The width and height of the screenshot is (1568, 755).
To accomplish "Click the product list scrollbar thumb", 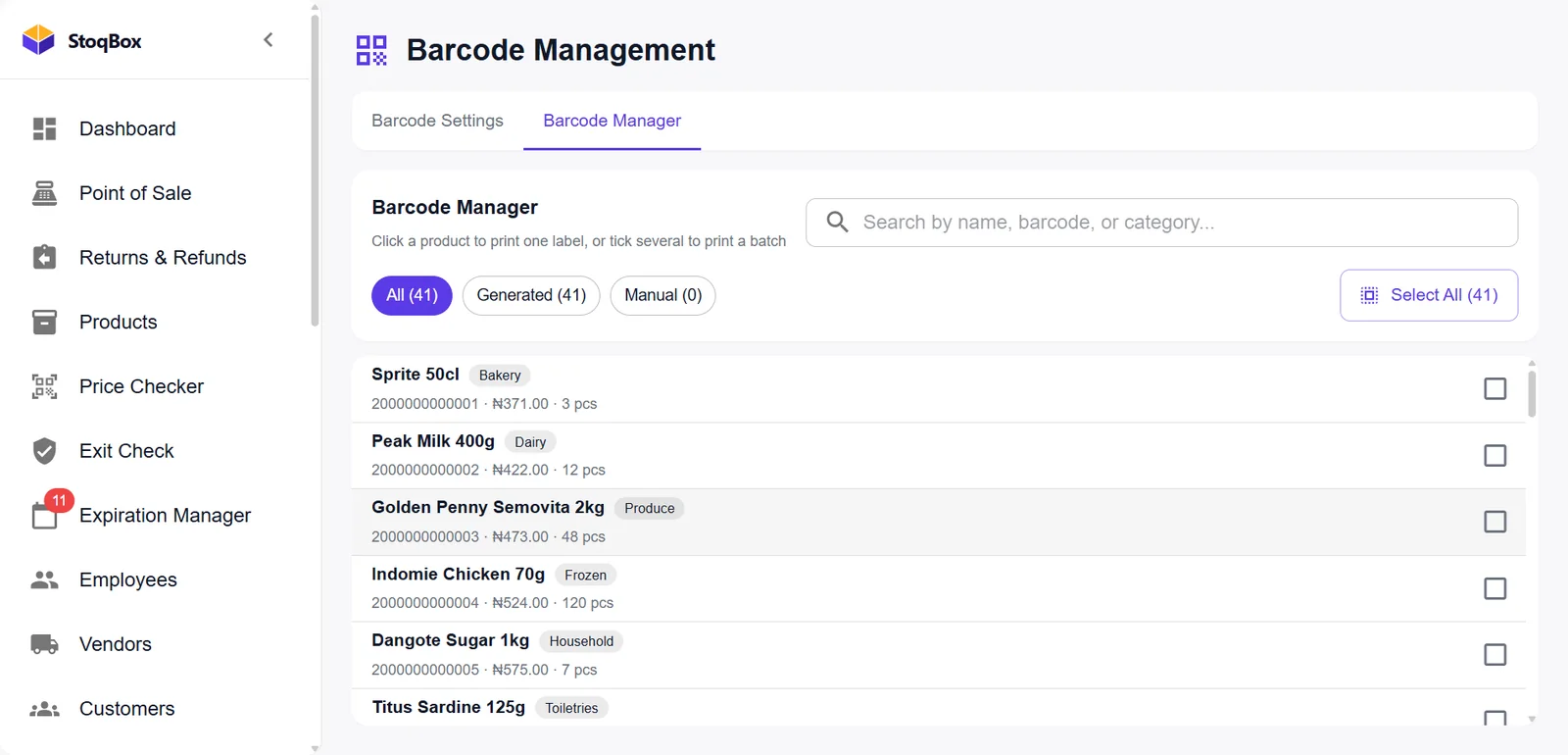I will click(x=1532, y=393).
